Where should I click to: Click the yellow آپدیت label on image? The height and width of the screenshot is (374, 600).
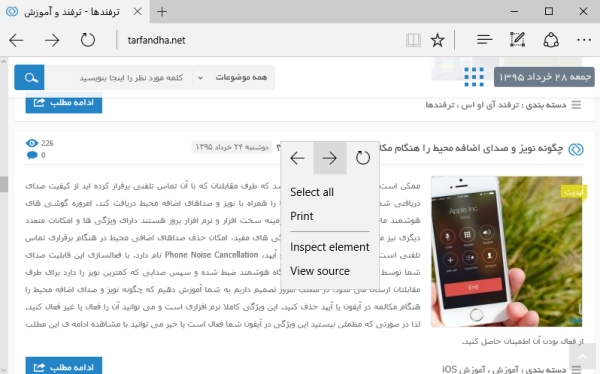[x=574, y=192]
